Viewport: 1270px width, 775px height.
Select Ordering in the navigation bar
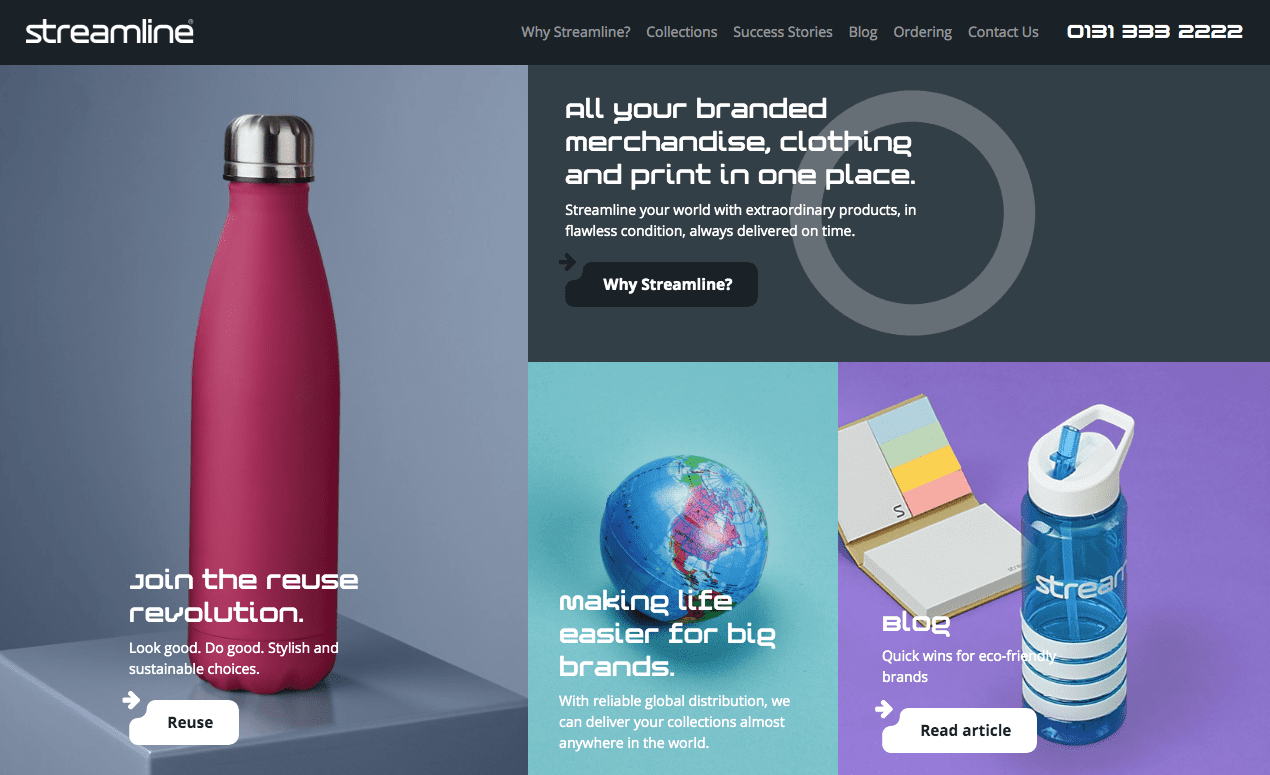click(x=923, y=32)
